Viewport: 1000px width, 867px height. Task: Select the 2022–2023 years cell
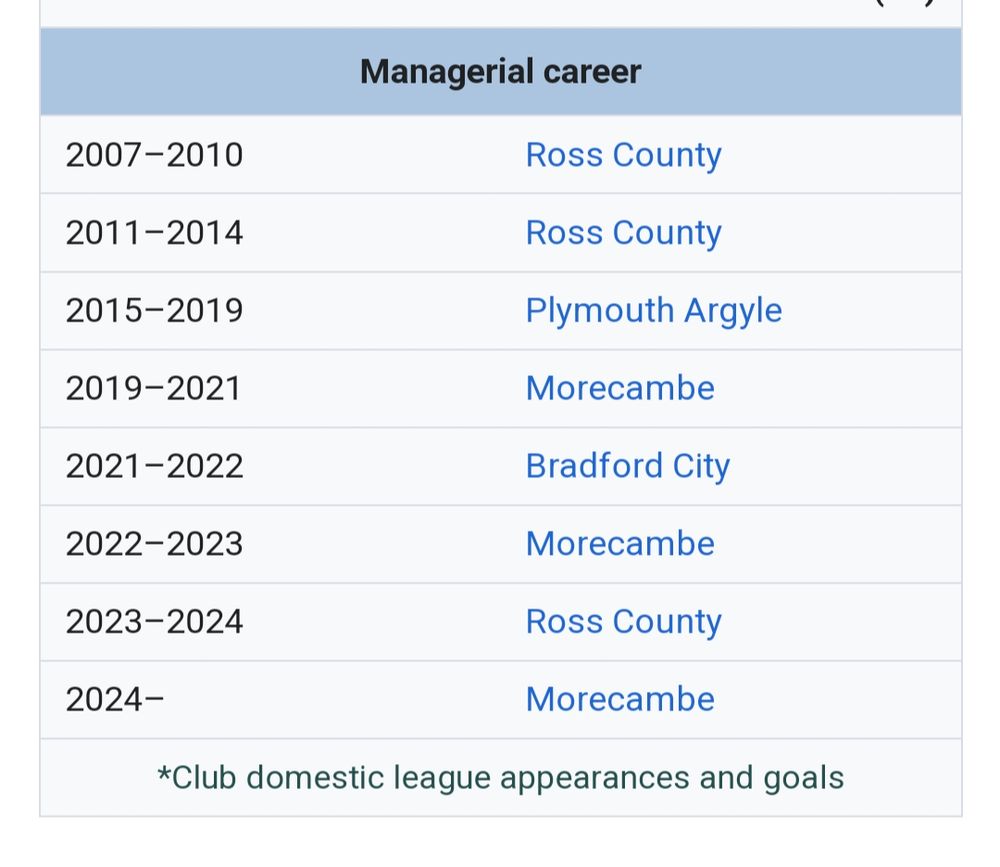coord(154,544)
